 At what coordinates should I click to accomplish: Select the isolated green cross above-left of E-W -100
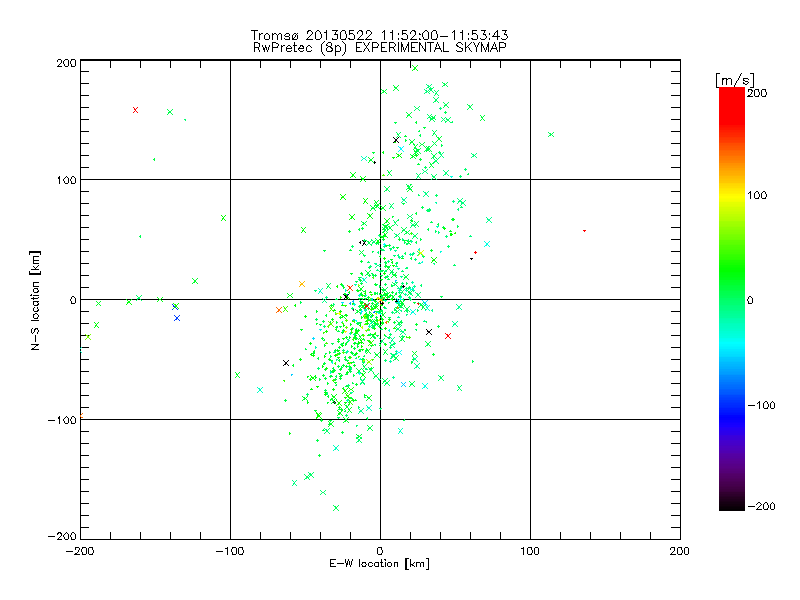tap(223, 218)
